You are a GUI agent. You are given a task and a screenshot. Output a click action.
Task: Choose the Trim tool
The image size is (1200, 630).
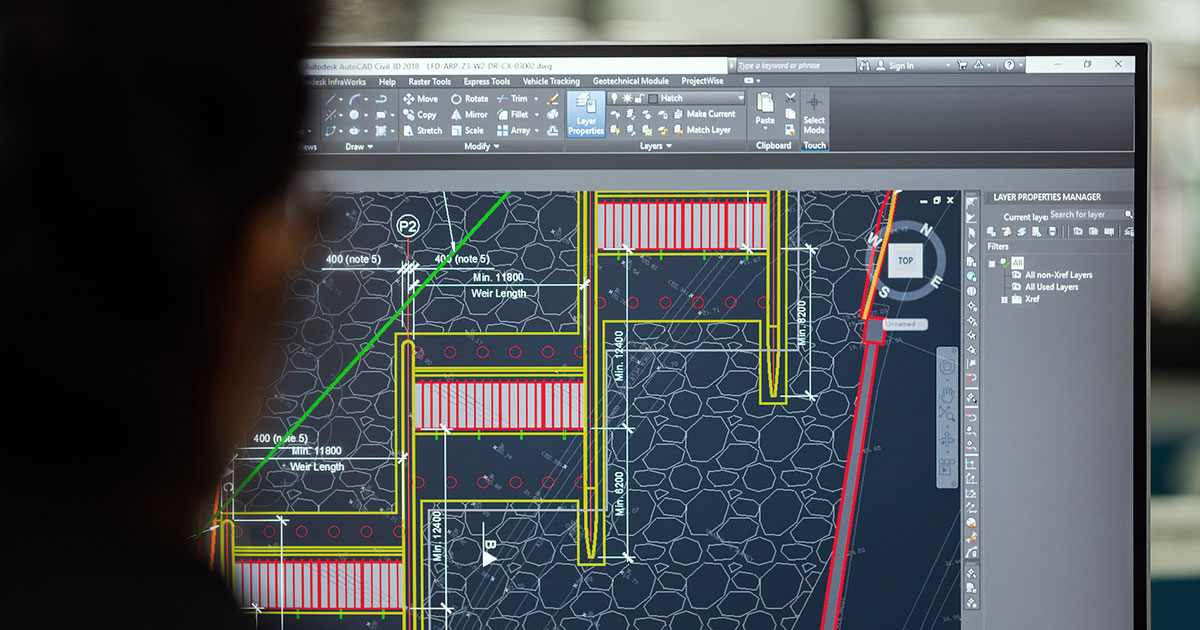point(511,99)
